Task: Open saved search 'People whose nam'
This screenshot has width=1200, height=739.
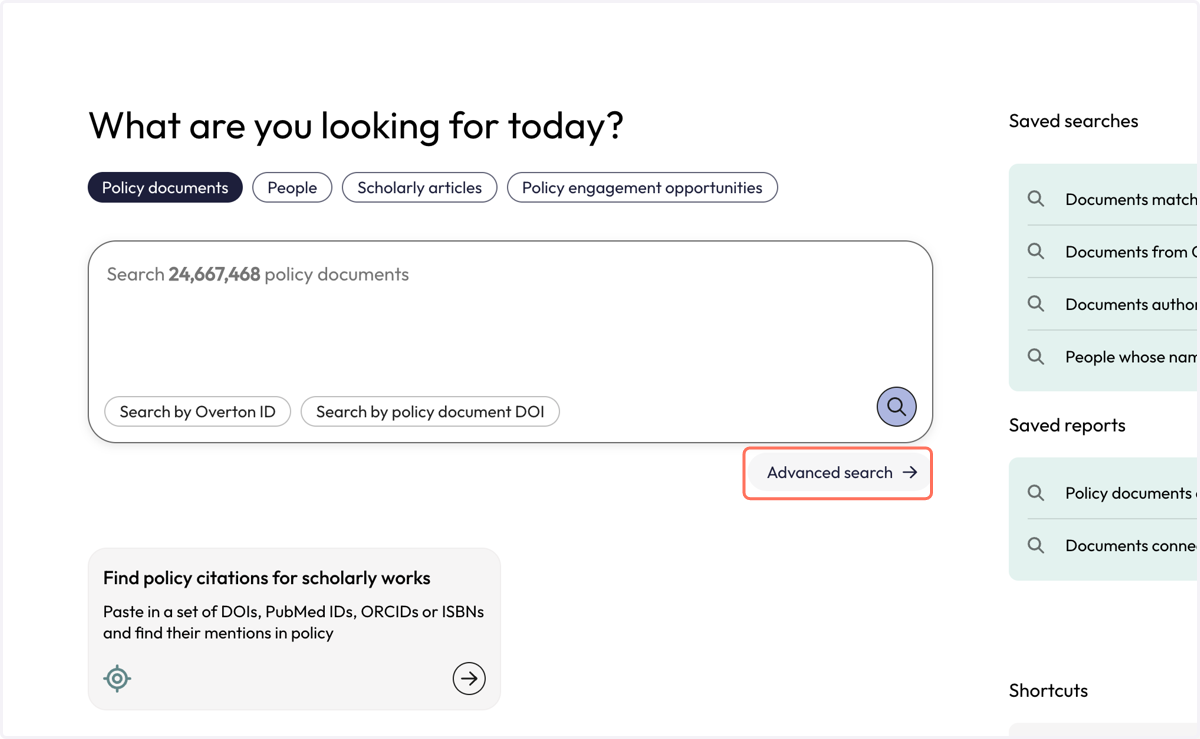Action: (1131, 357)
